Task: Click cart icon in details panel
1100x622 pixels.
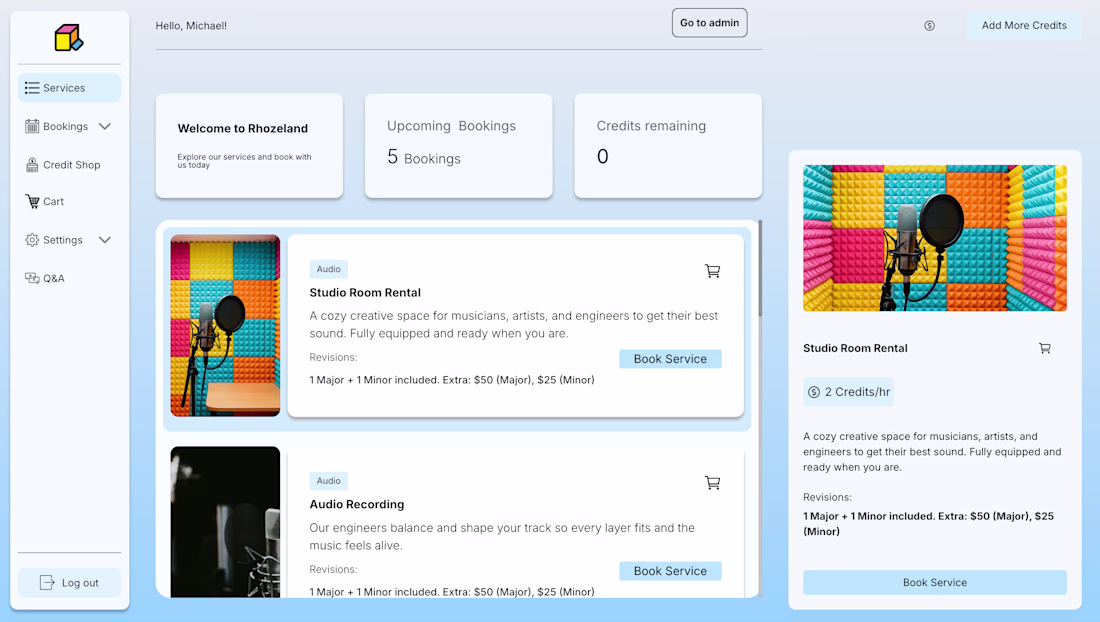Action: pos(1044,348)
